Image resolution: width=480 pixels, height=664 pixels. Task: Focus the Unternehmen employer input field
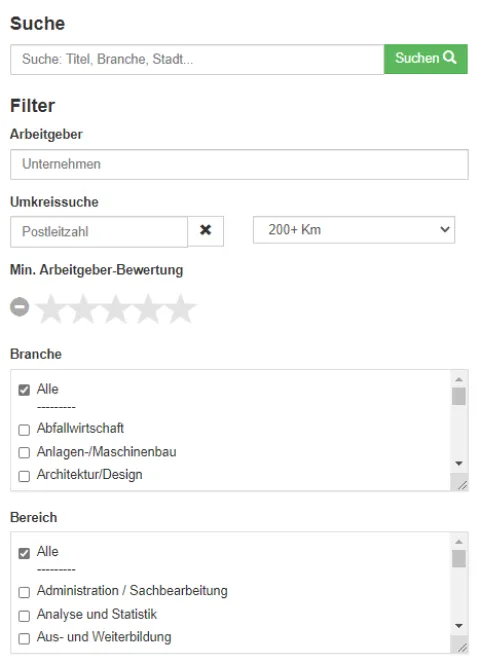[239, 164]
